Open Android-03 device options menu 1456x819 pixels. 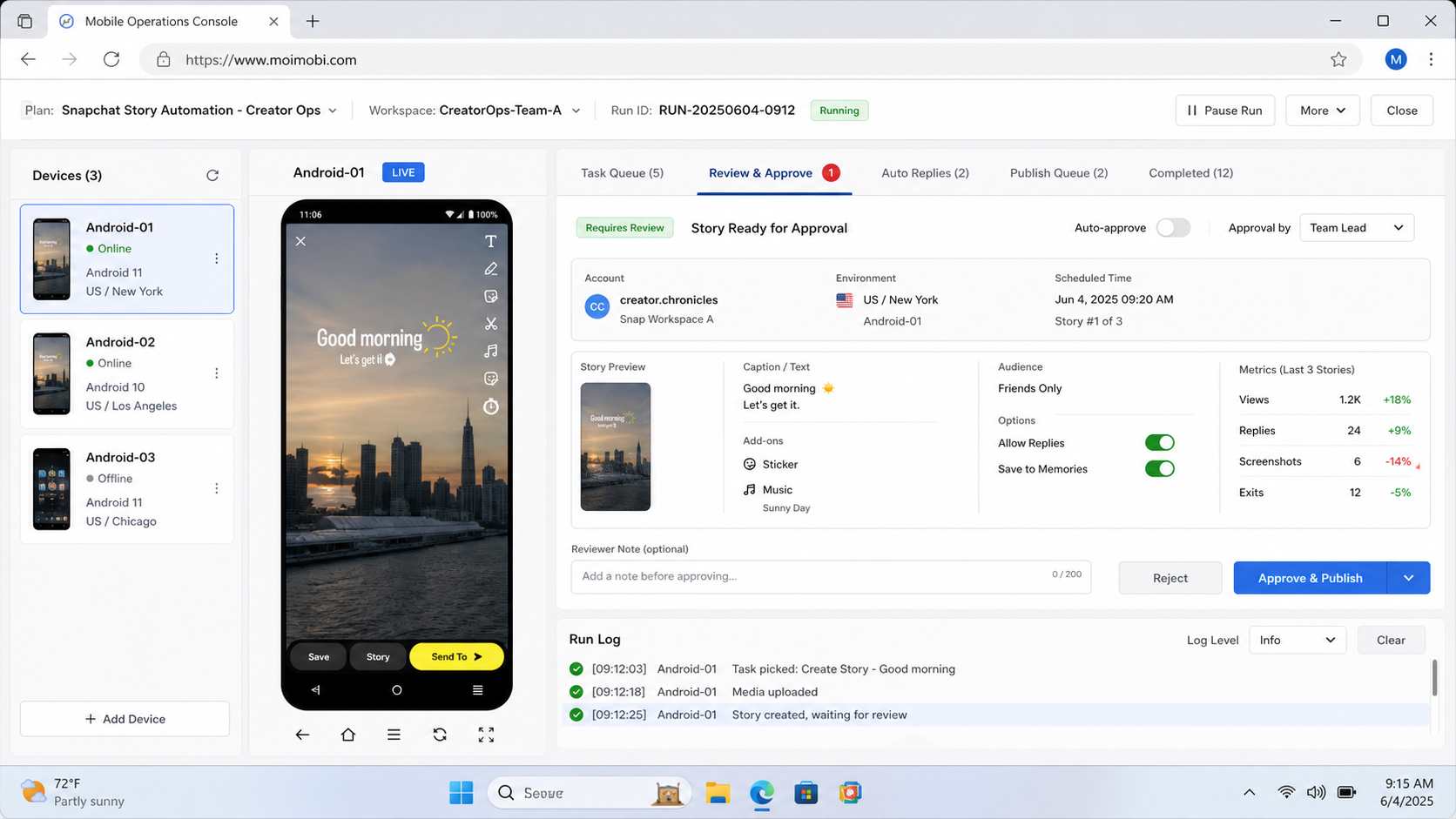(x=217, y=488)
